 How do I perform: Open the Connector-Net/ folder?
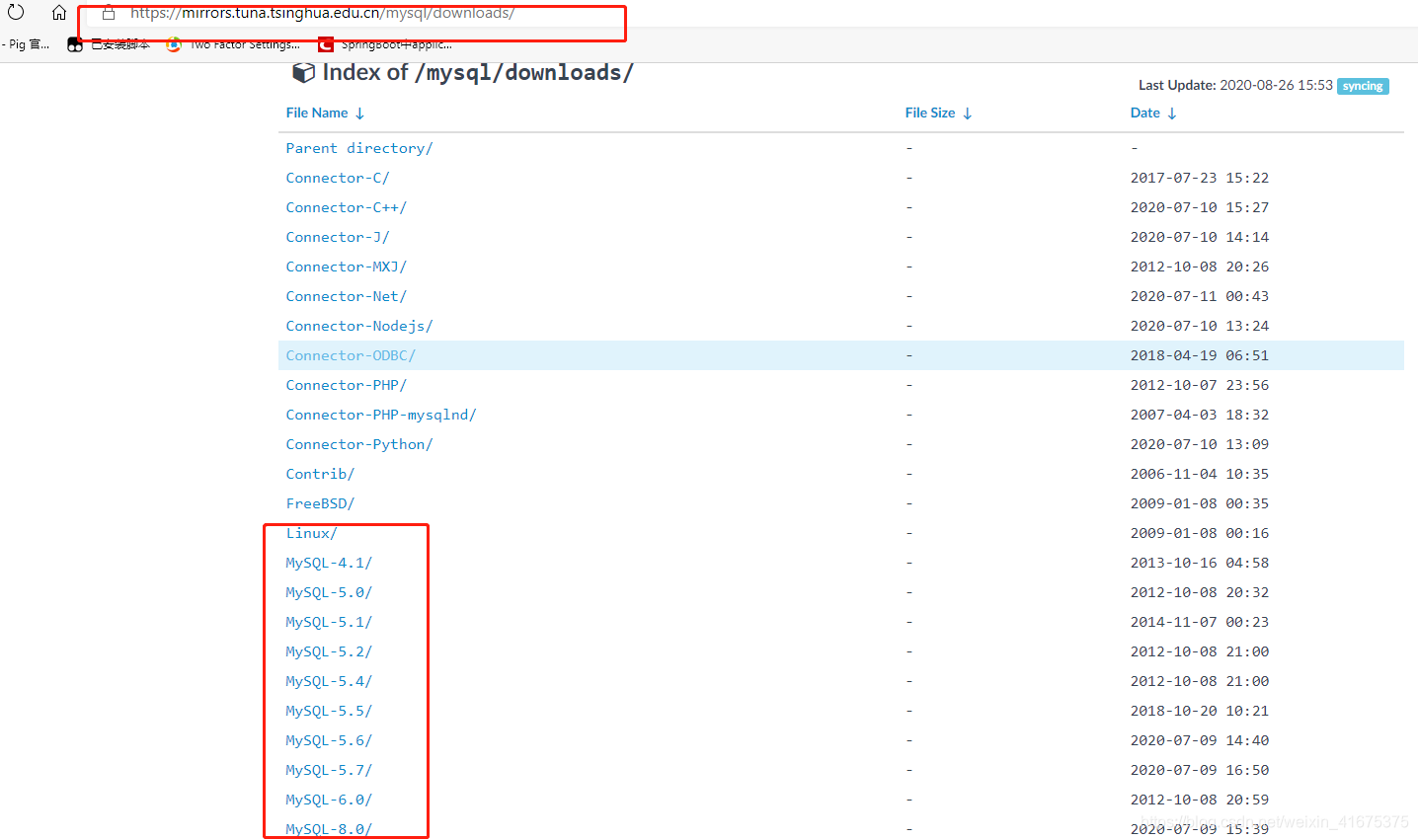pyautogui.click(x=347, y=296)
